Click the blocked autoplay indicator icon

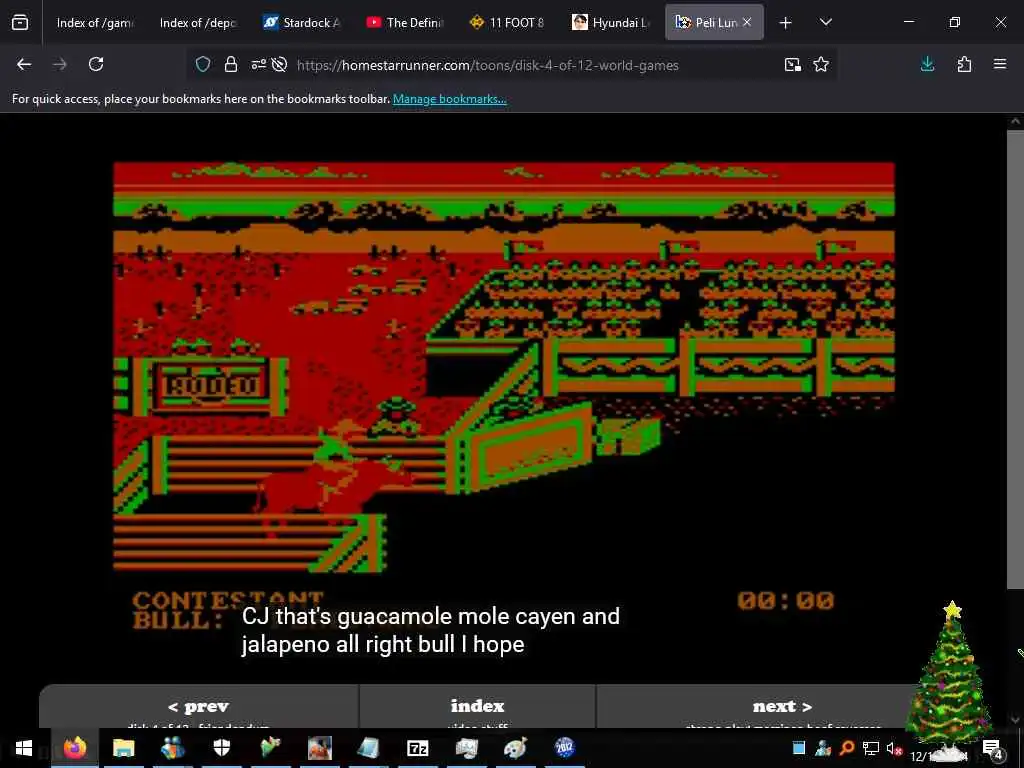coord(280,64)
